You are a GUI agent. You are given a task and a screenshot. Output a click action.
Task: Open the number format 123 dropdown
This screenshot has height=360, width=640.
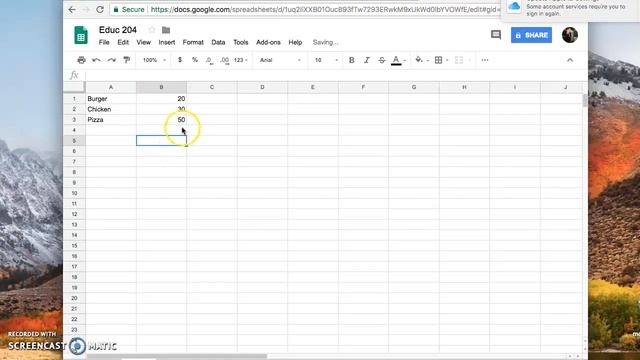coord(241,60)
